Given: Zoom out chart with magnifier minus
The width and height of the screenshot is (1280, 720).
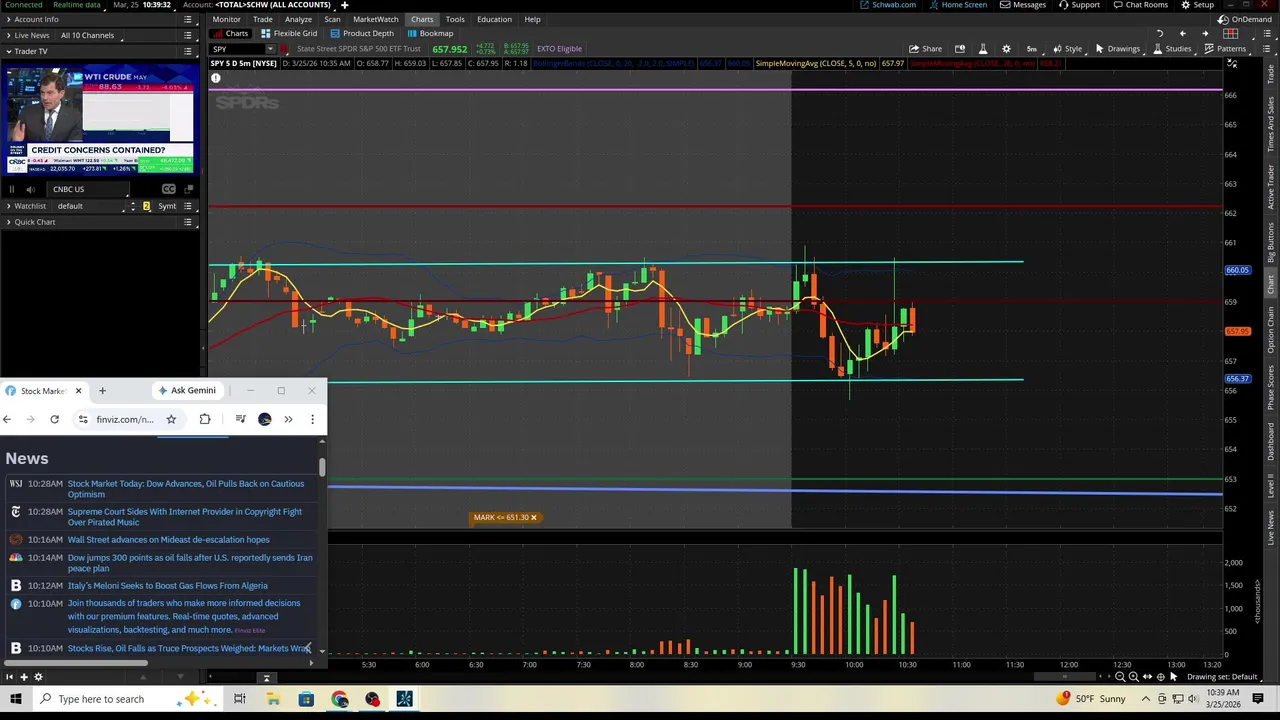Looking at the screenshot, I should [1119, 677].
